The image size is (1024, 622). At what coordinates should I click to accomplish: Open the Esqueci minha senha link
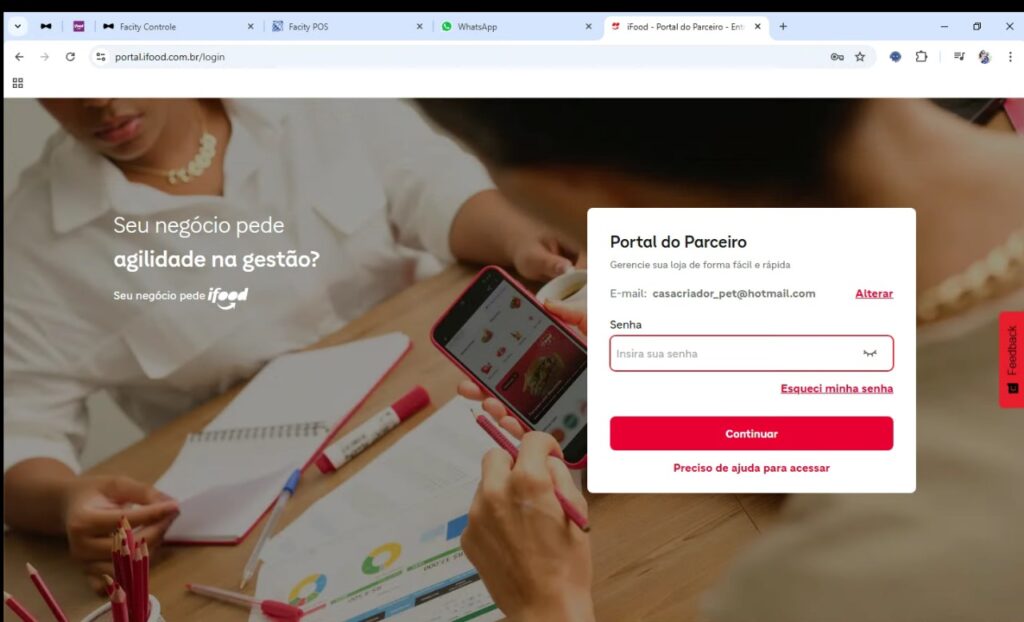pyautogui.click(x=837, y=389)
